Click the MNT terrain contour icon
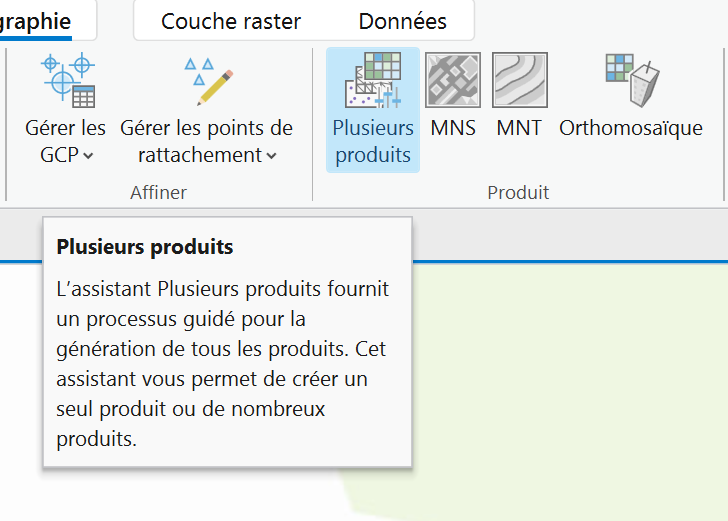This screenshot has width=728, height=521. coord(519,80)
